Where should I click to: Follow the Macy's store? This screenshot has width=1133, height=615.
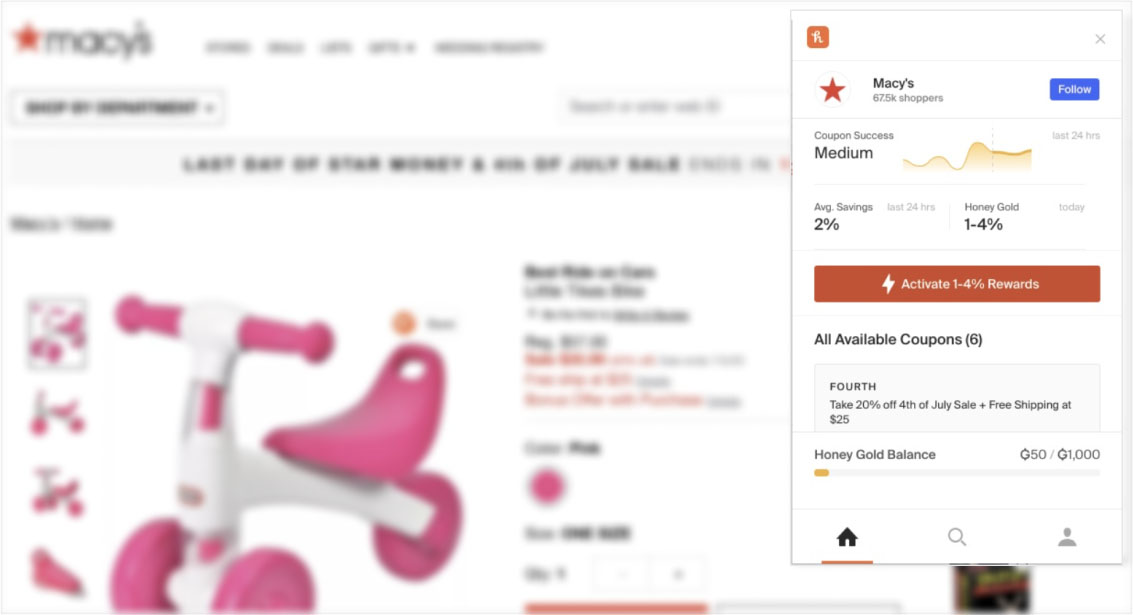pyautogui.click(x=1074, y=90)
